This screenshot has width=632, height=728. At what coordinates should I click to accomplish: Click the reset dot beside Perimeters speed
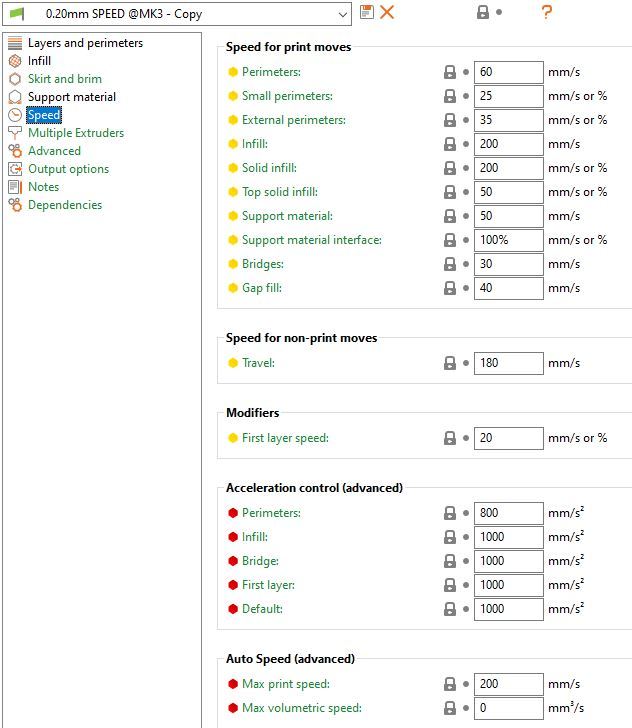[x=466, y=72]
